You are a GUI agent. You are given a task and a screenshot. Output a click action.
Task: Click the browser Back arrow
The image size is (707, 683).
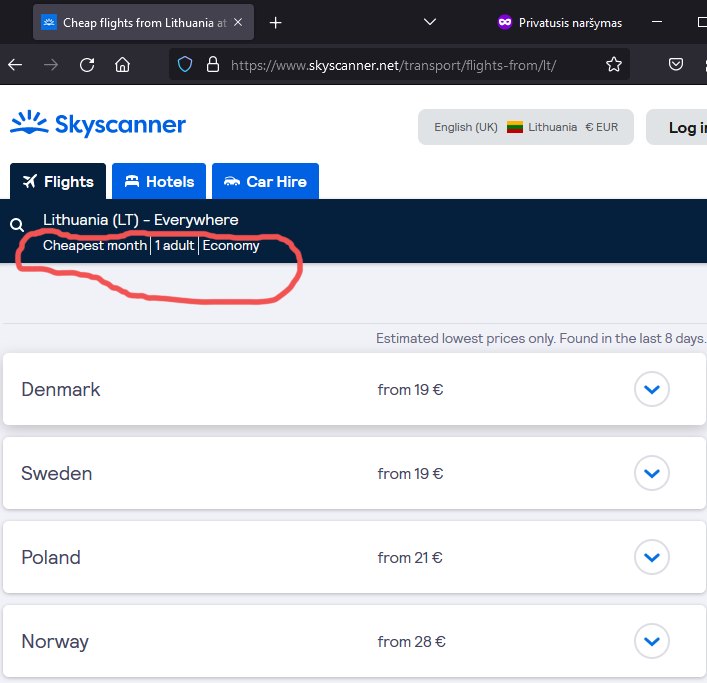pos(15,65)
